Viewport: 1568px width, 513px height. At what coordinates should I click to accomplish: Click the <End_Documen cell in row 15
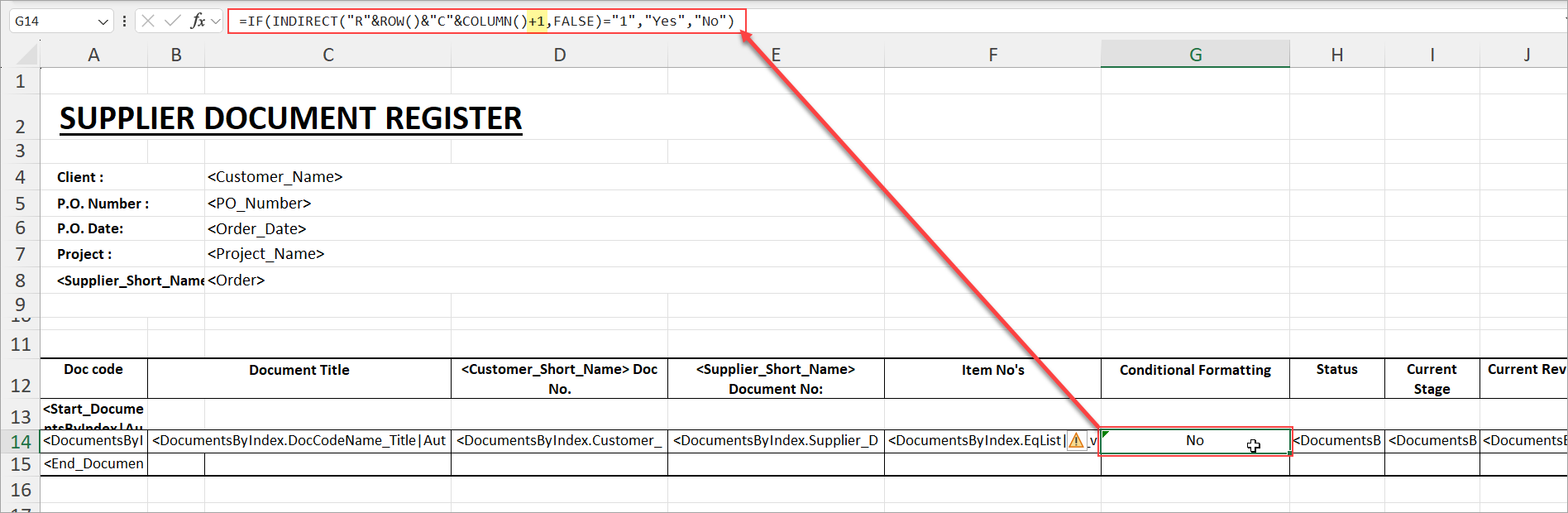[93, 464]
